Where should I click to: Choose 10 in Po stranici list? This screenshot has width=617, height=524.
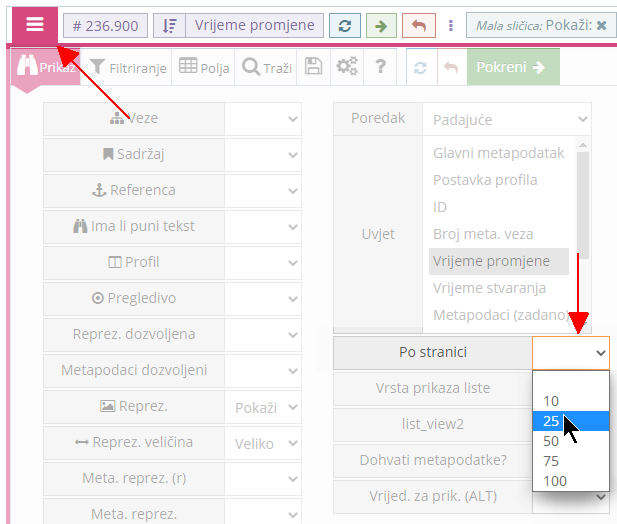[571, 401]
